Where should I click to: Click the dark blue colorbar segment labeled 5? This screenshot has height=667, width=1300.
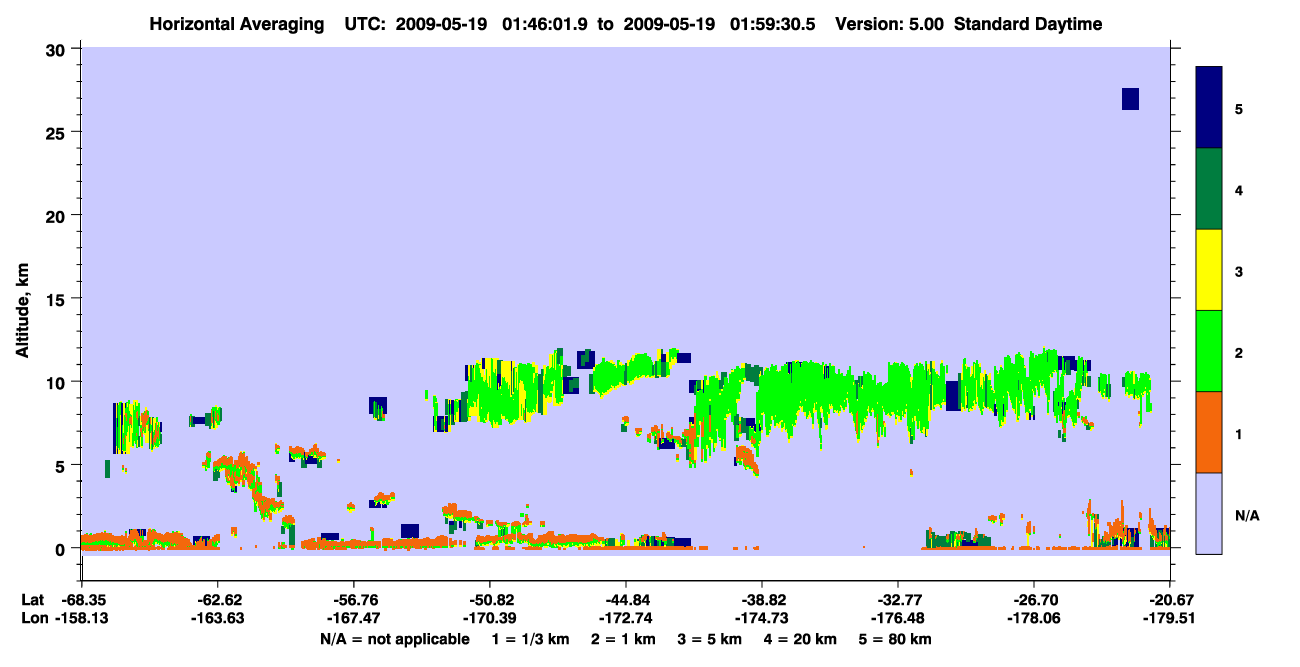1209,108
